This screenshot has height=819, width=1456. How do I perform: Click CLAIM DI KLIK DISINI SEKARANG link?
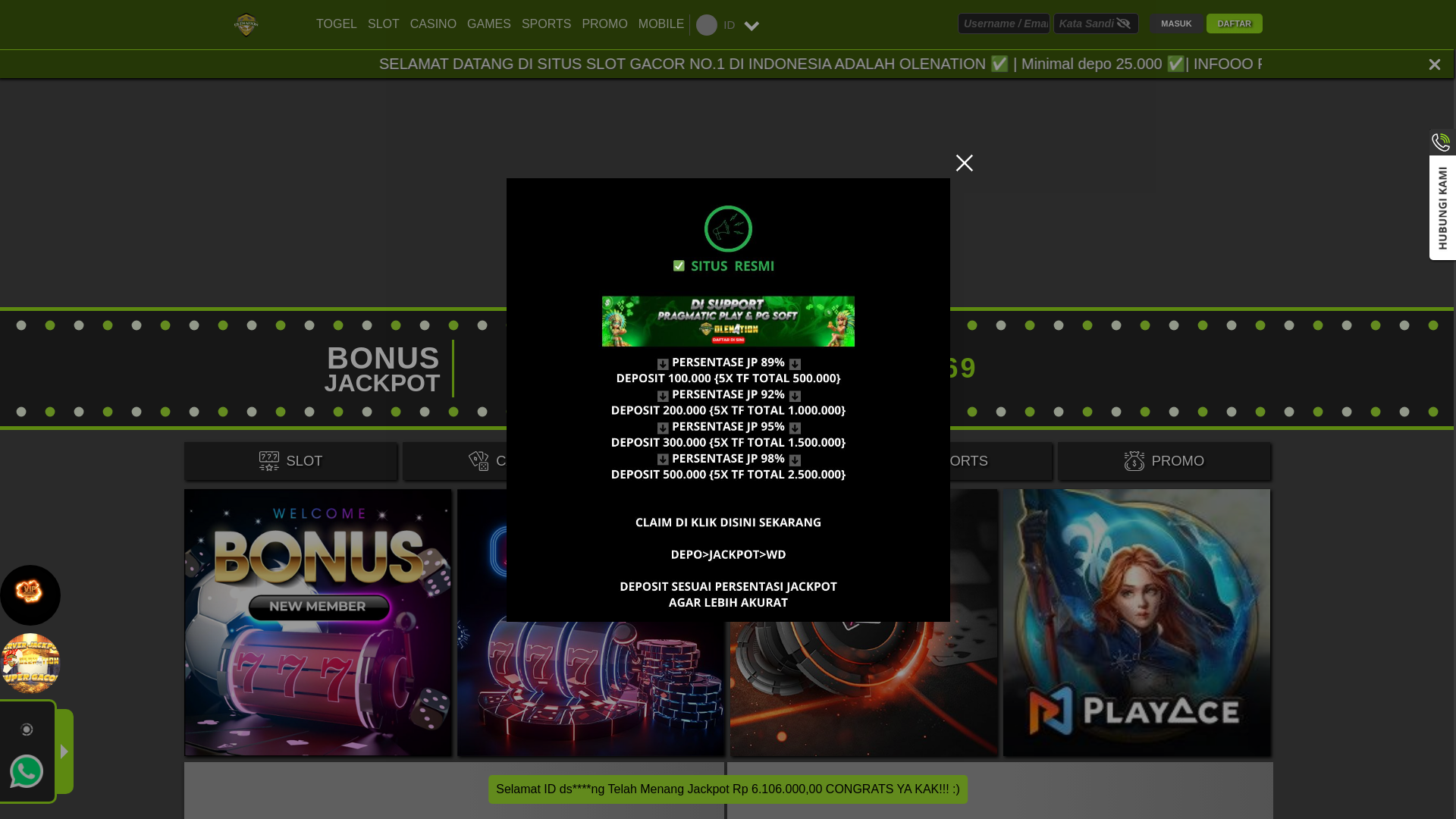(728, 522)
